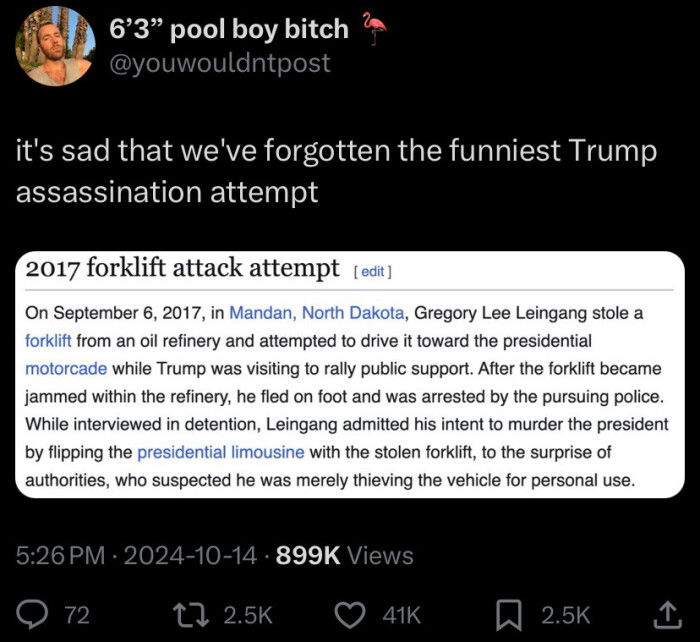Click the "2017 forklift attack attempt" heading
This screenshot has width=700, height=642.
pos(182,269)
